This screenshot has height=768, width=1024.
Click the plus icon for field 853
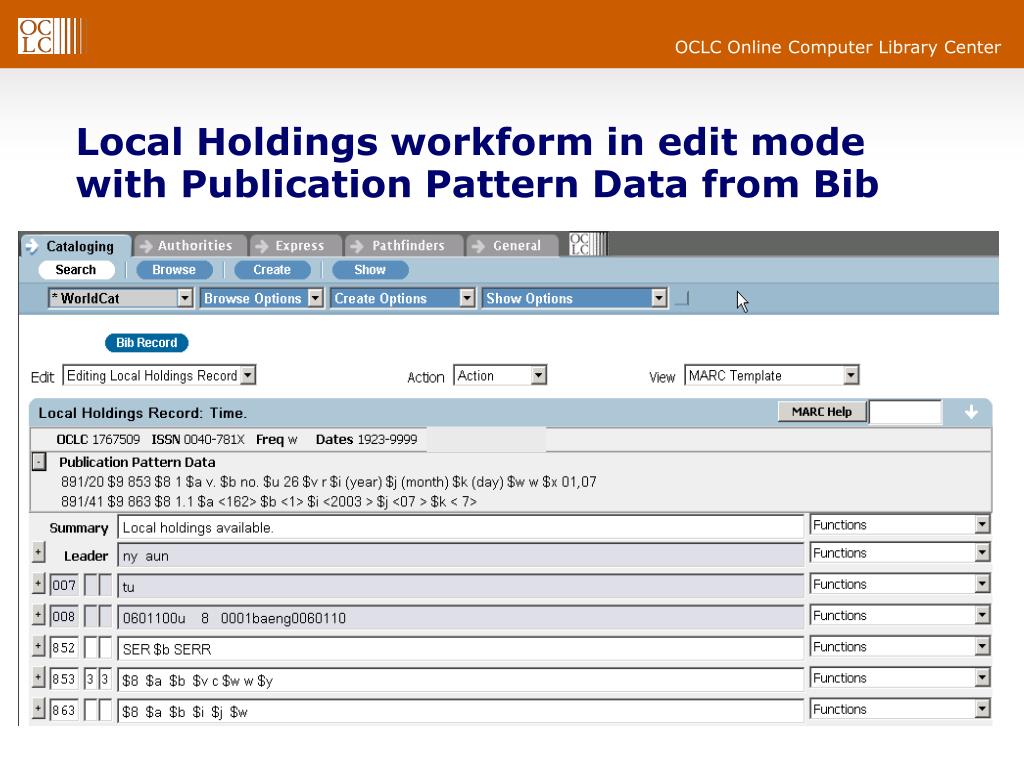[39, 678]
